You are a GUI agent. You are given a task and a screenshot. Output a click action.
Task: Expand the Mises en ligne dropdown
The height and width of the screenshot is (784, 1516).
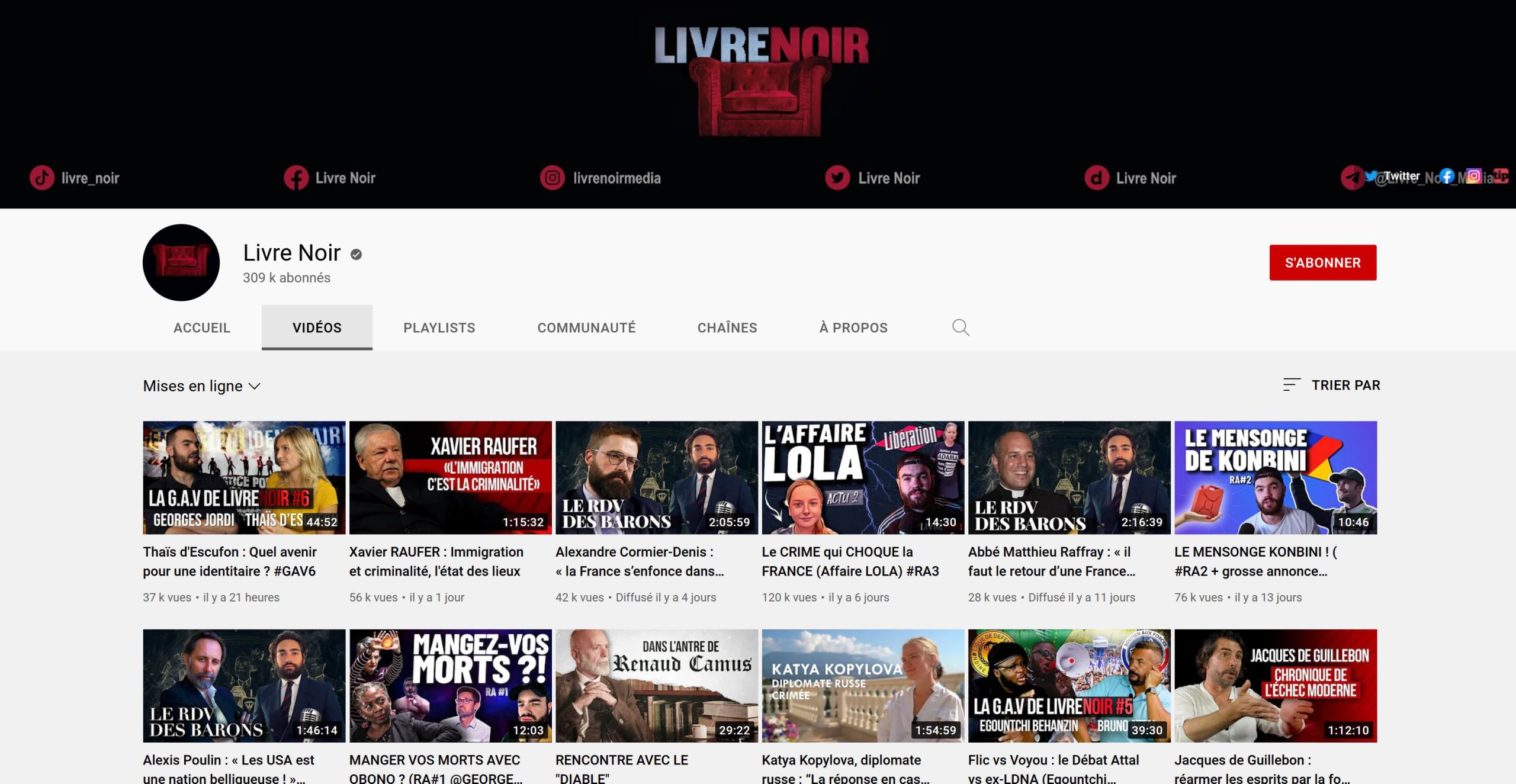coord(201,386)
